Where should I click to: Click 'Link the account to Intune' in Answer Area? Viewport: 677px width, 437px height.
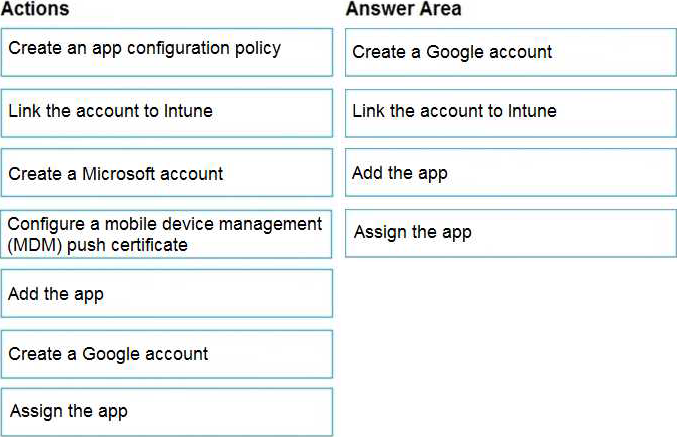(510, 112)
